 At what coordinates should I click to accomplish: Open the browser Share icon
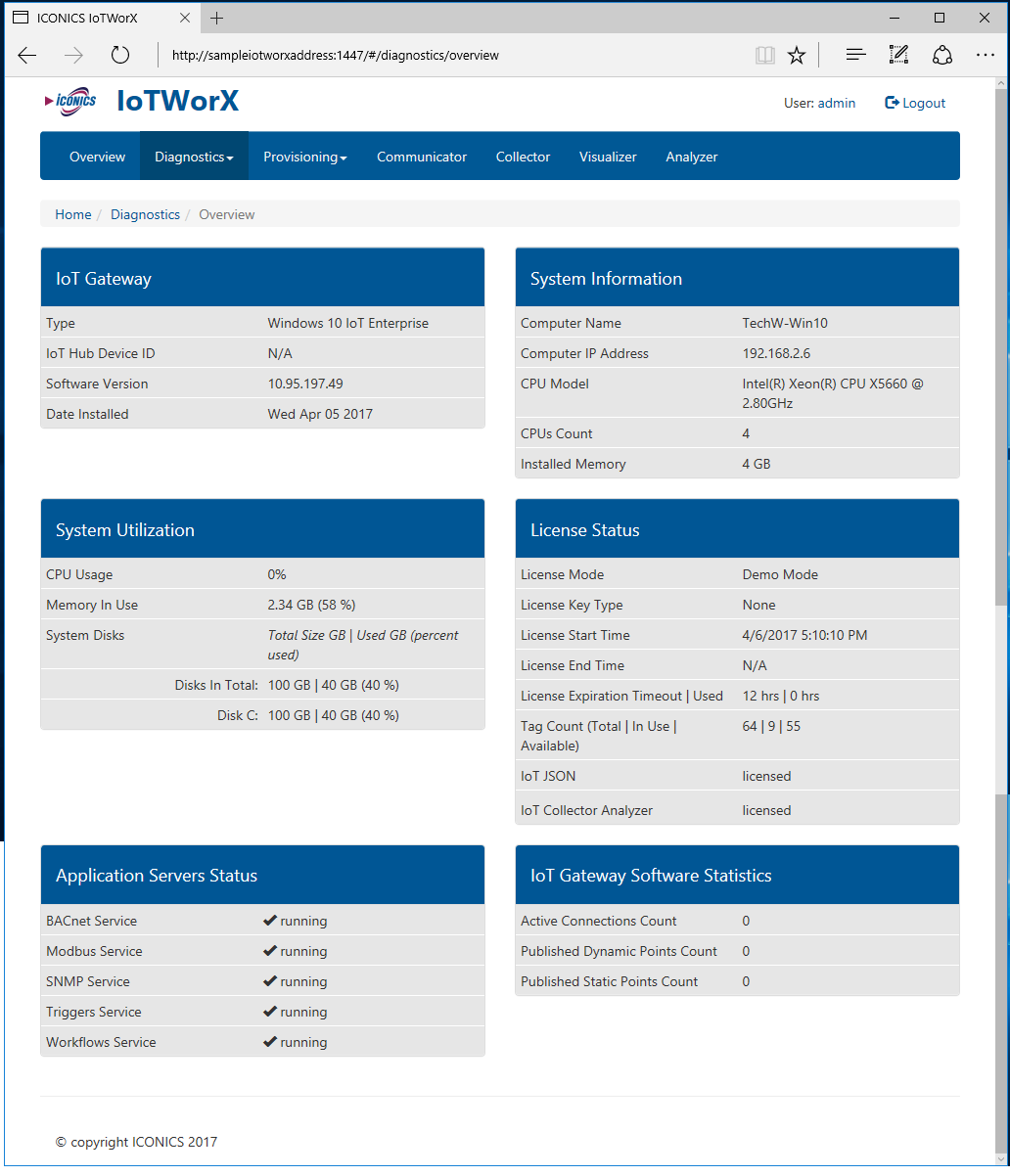942,56
